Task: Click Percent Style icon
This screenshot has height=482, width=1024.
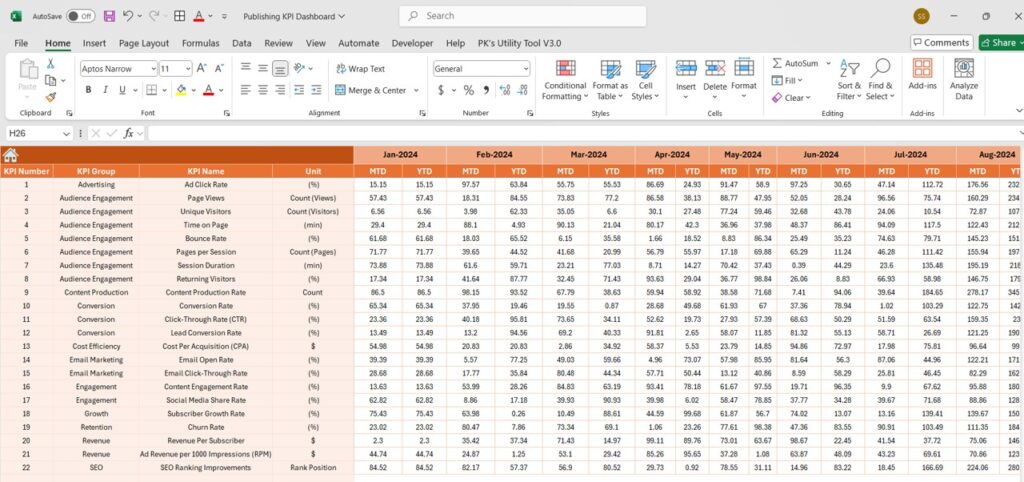Action: pyautogui.click(x=469, y=90)
